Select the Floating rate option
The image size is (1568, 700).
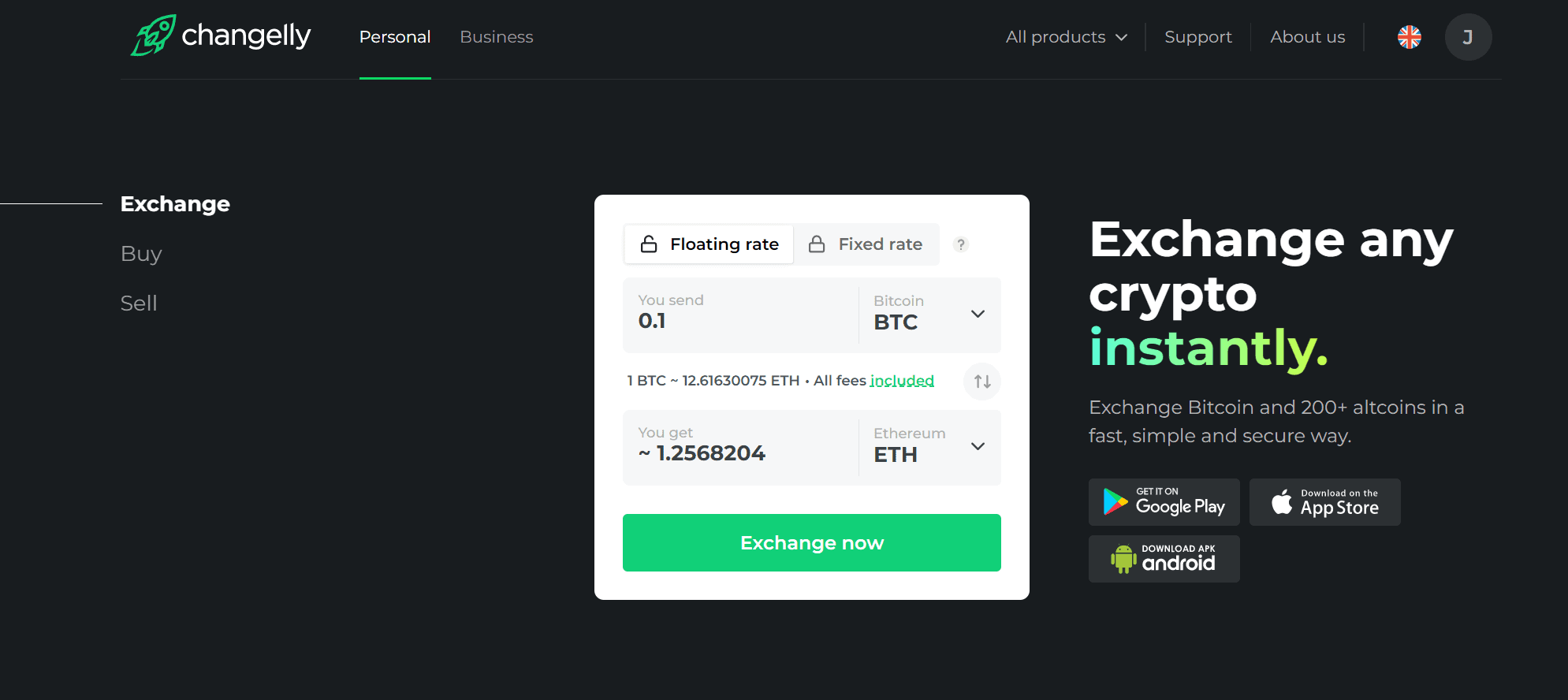point(710,244)
